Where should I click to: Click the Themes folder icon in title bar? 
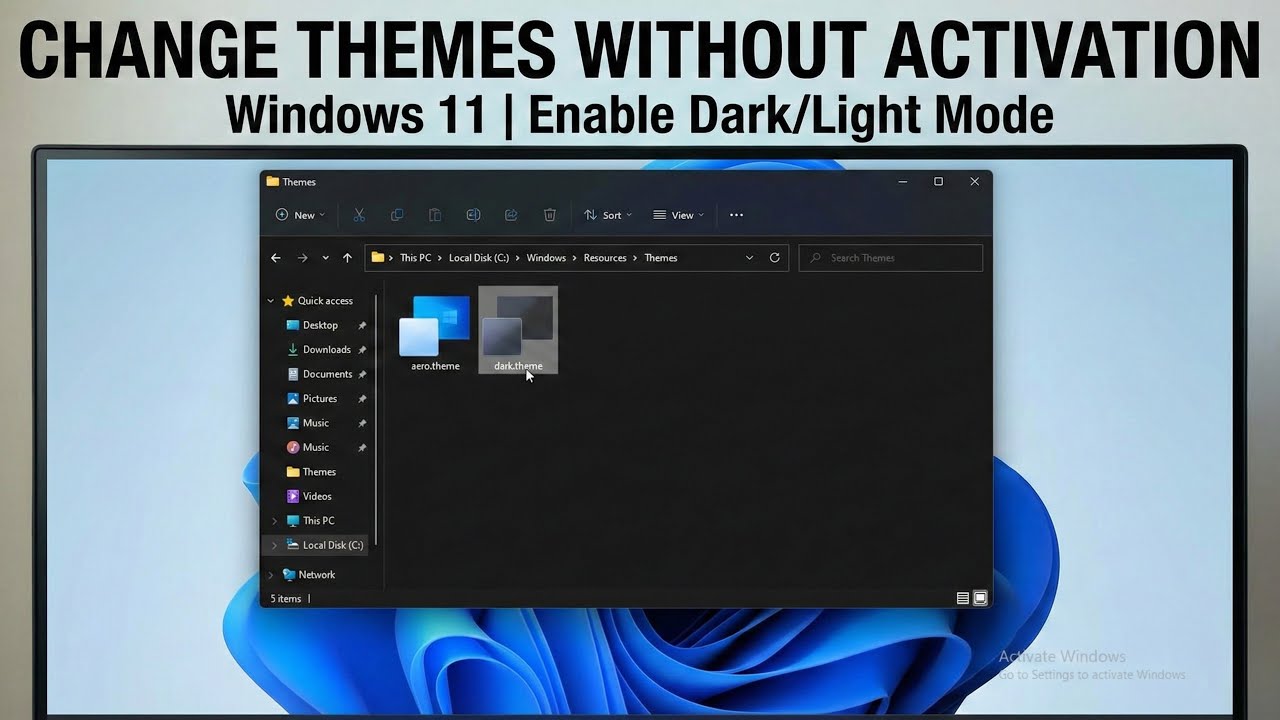(272, 182)
